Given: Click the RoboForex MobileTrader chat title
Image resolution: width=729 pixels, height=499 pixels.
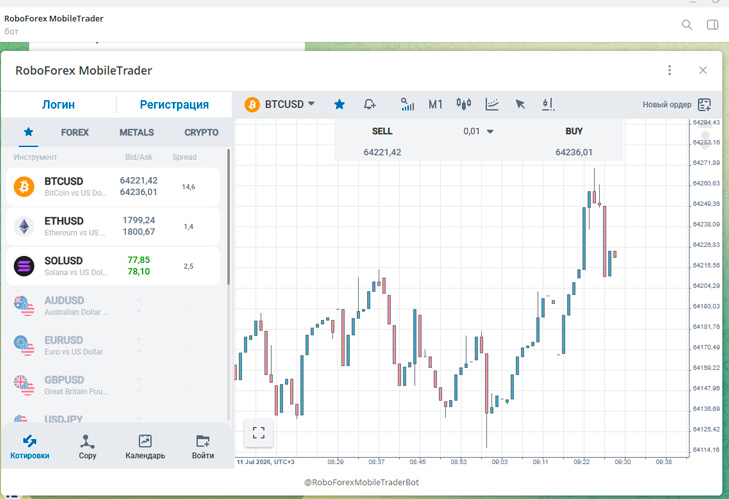Looking at the screenshot, I should [53, 19].
